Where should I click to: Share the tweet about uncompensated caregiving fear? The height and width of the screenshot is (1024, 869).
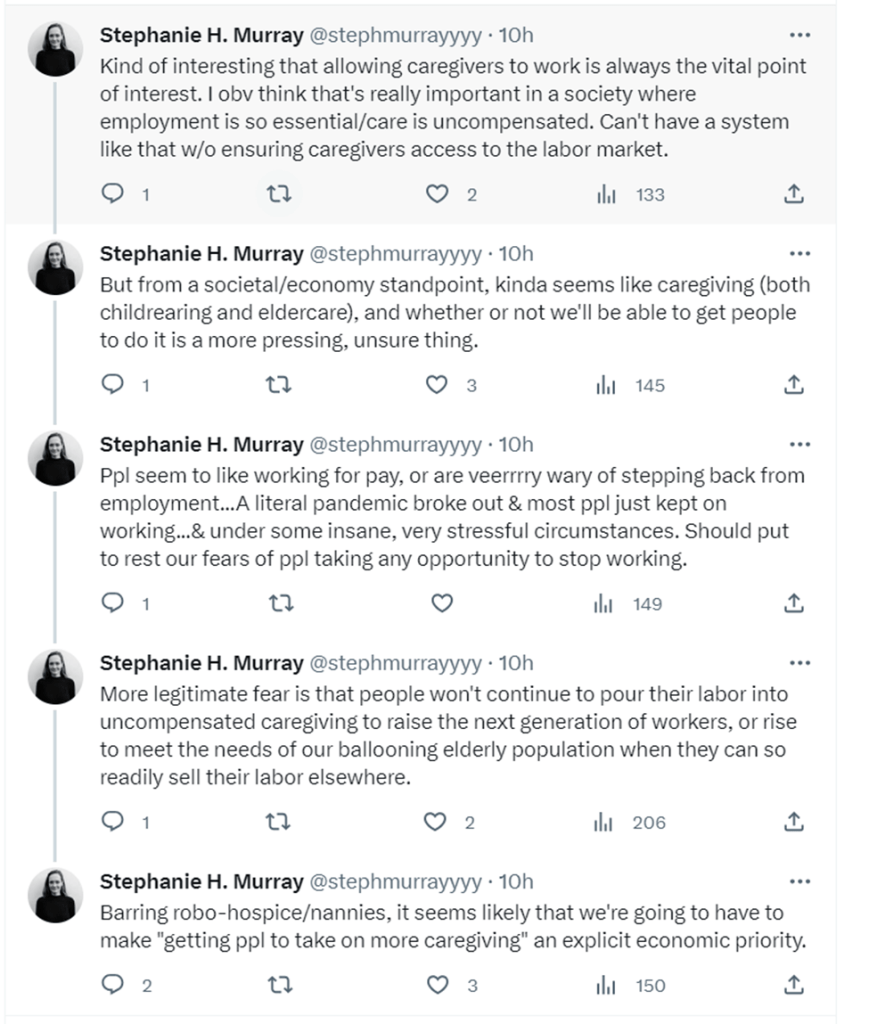click(x=793, y=822)
